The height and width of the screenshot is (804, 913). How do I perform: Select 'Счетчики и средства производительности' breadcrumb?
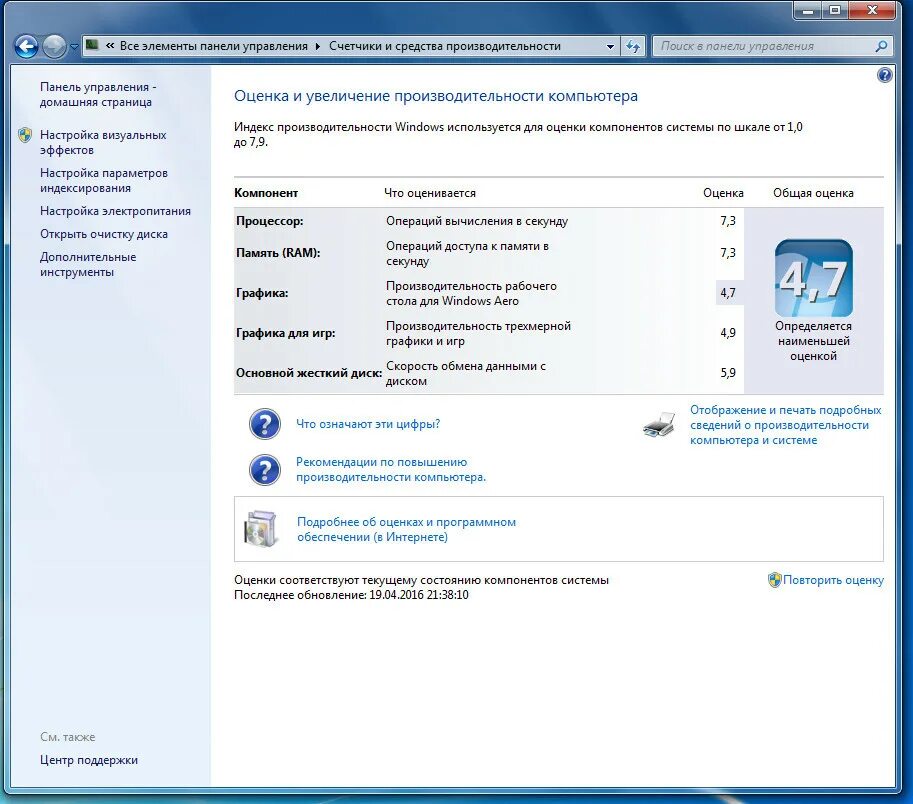(x=445, y=46)
